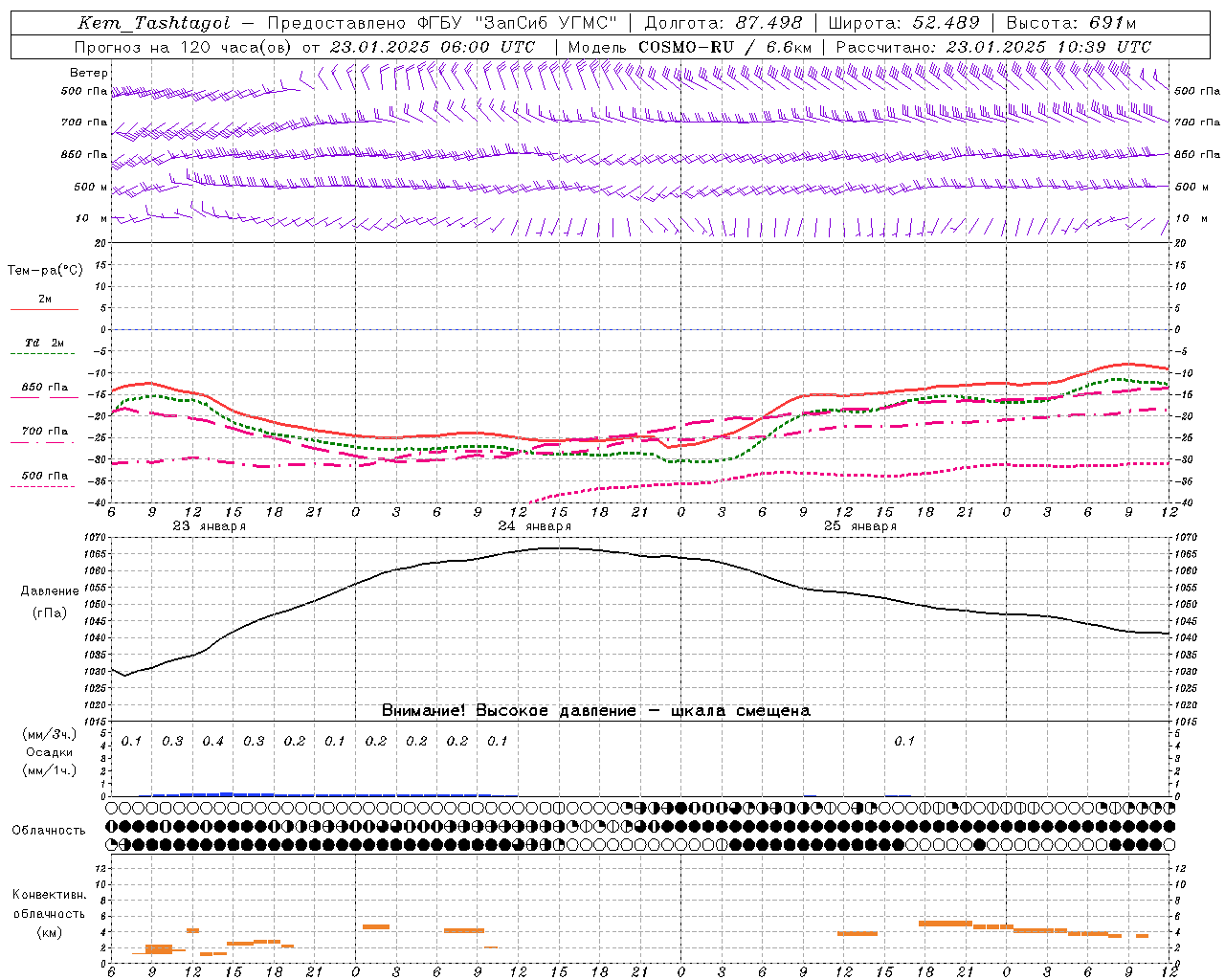Click the Внимание! Высокое давление warning text
This screenshot has height=980, width=1225.
595,711
